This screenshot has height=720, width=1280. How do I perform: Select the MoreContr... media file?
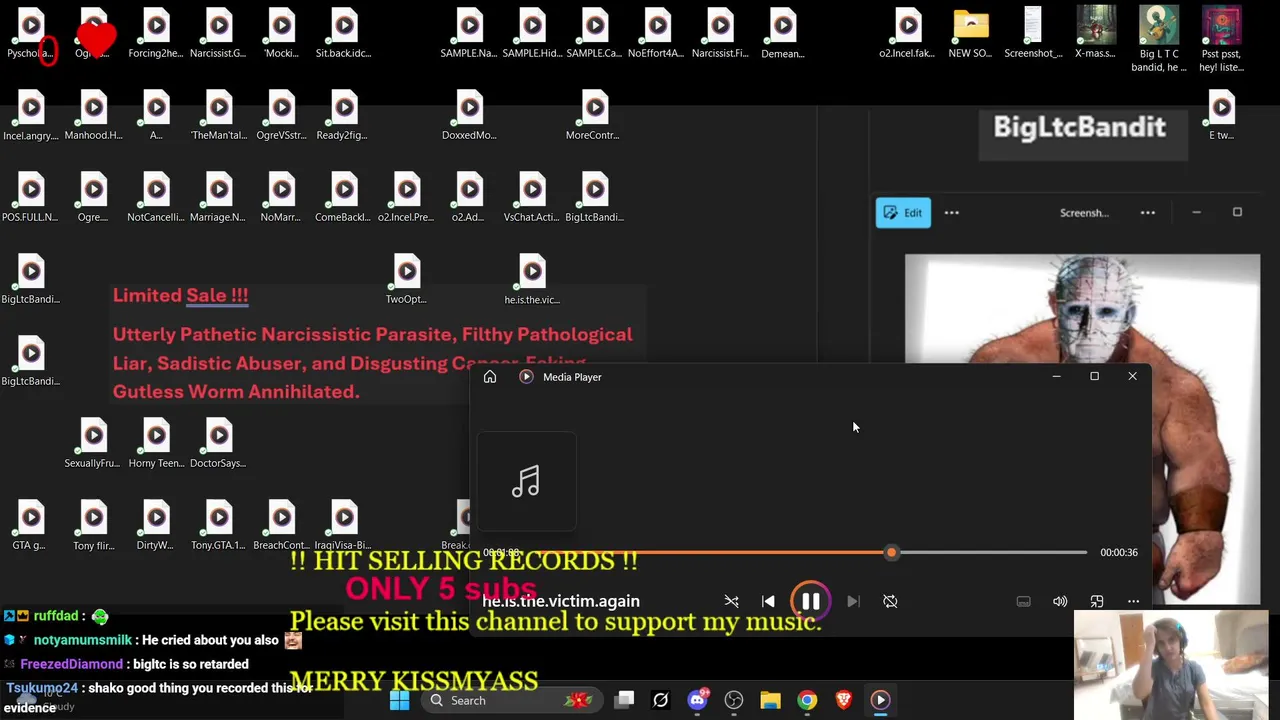click(x=594, y=116)
